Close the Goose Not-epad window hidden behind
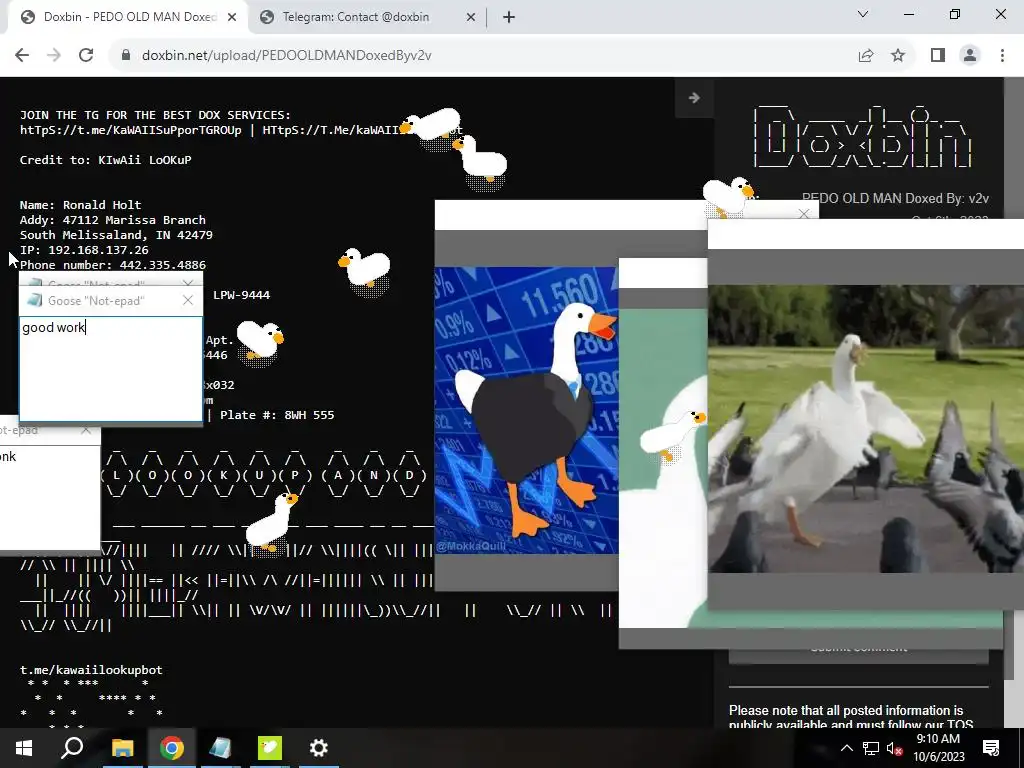 (x=188, y=283)
